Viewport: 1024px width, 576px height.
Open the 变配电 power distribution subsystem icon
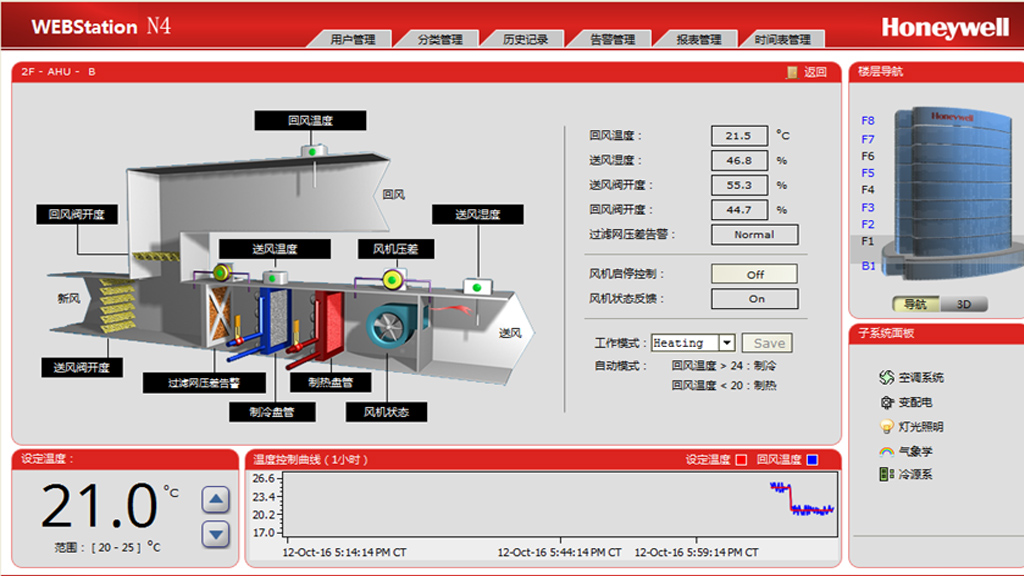(886, 402)
